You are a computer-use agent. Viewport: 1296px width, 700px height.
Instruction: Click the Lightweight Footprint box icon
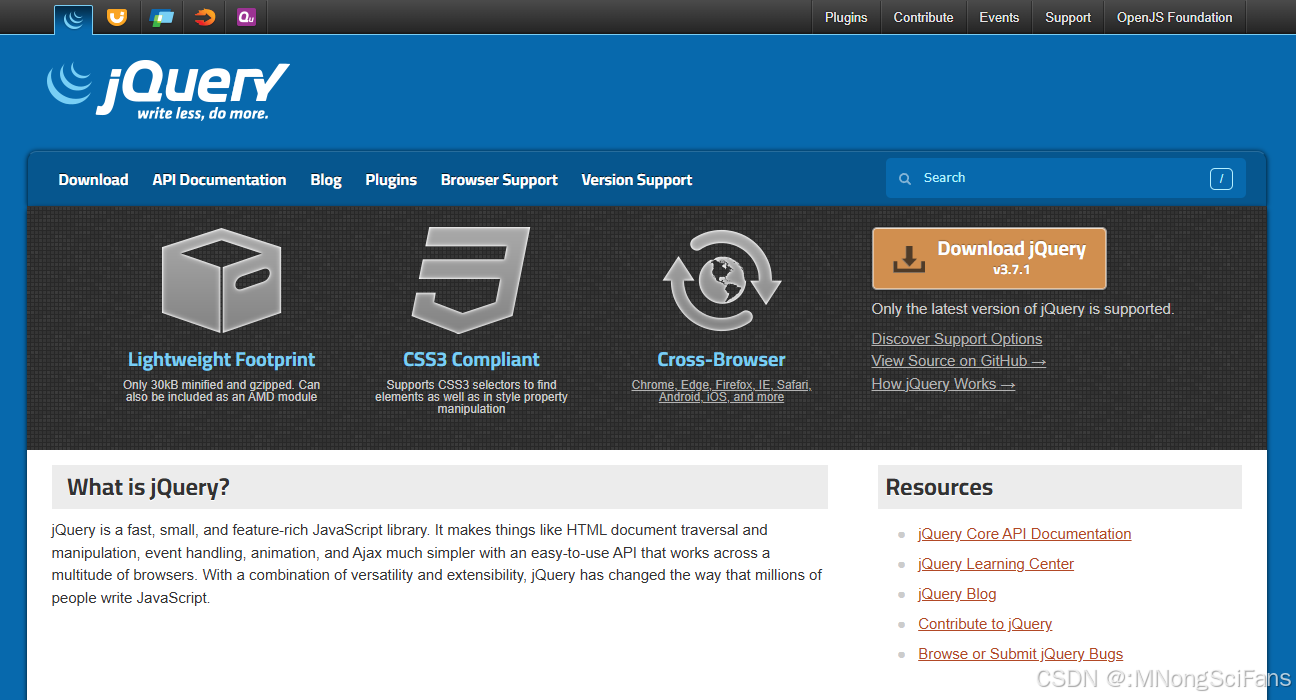pyautogui.click(x=222, y=281)
